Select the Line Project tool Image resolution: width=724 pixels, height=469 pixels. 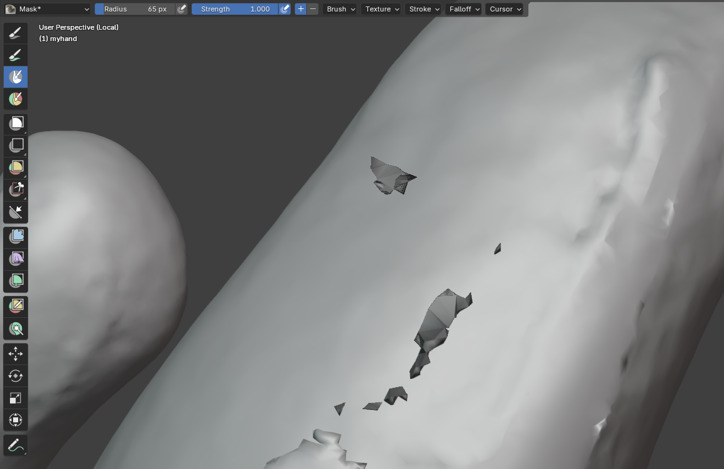16,212
